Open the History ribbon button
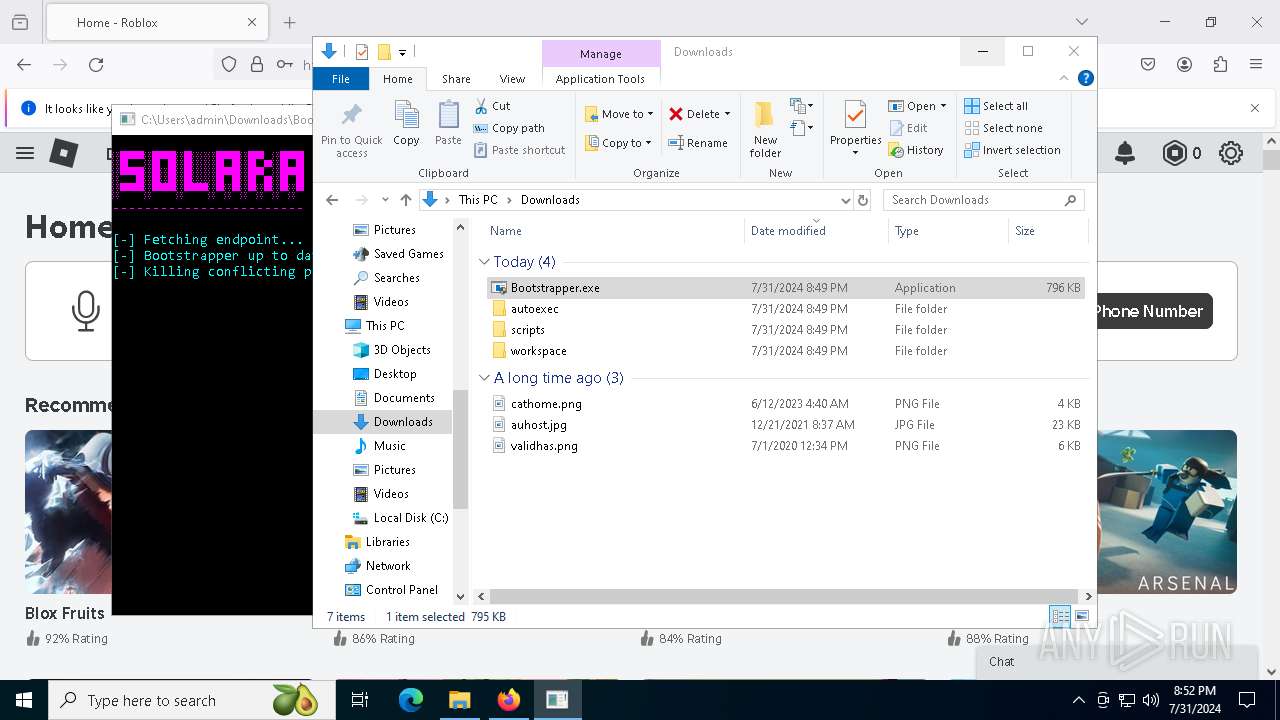The image size is (1280, 720). tap(915, 150)
